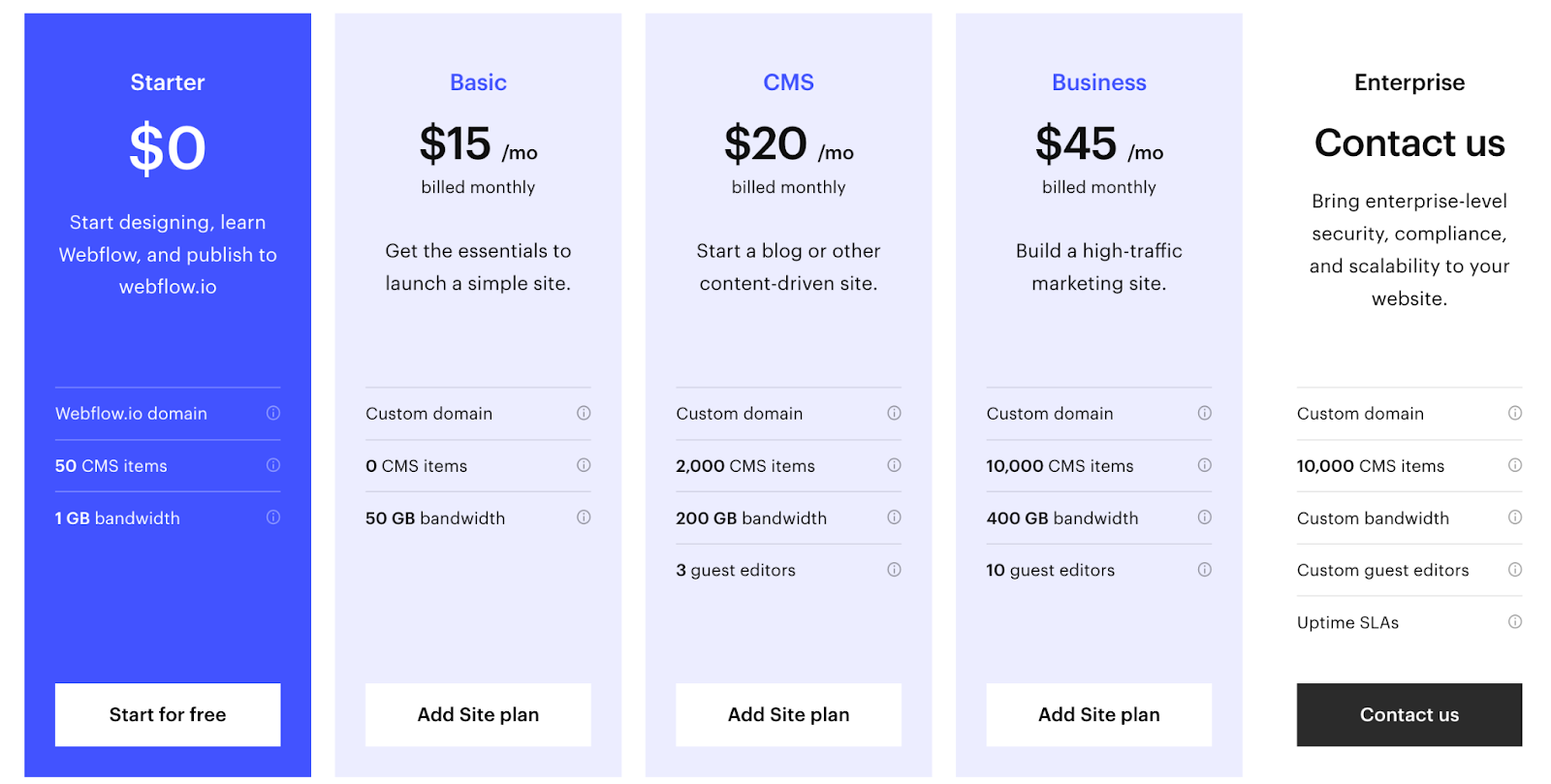Add Site plan for CMS tier
This screenshot has height=784, width=1551.
tap(788, 715)
